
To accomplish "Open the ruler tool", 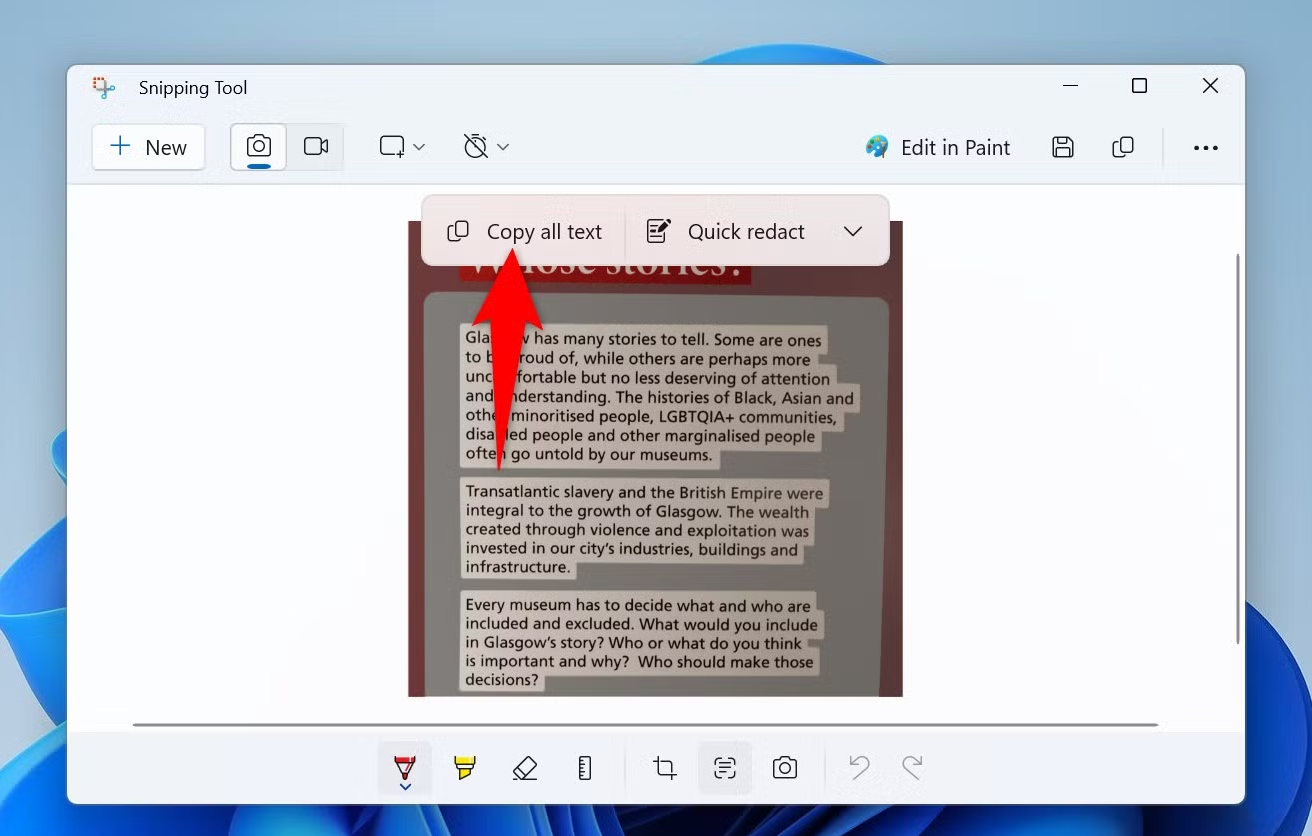I will tap(585, 767).
